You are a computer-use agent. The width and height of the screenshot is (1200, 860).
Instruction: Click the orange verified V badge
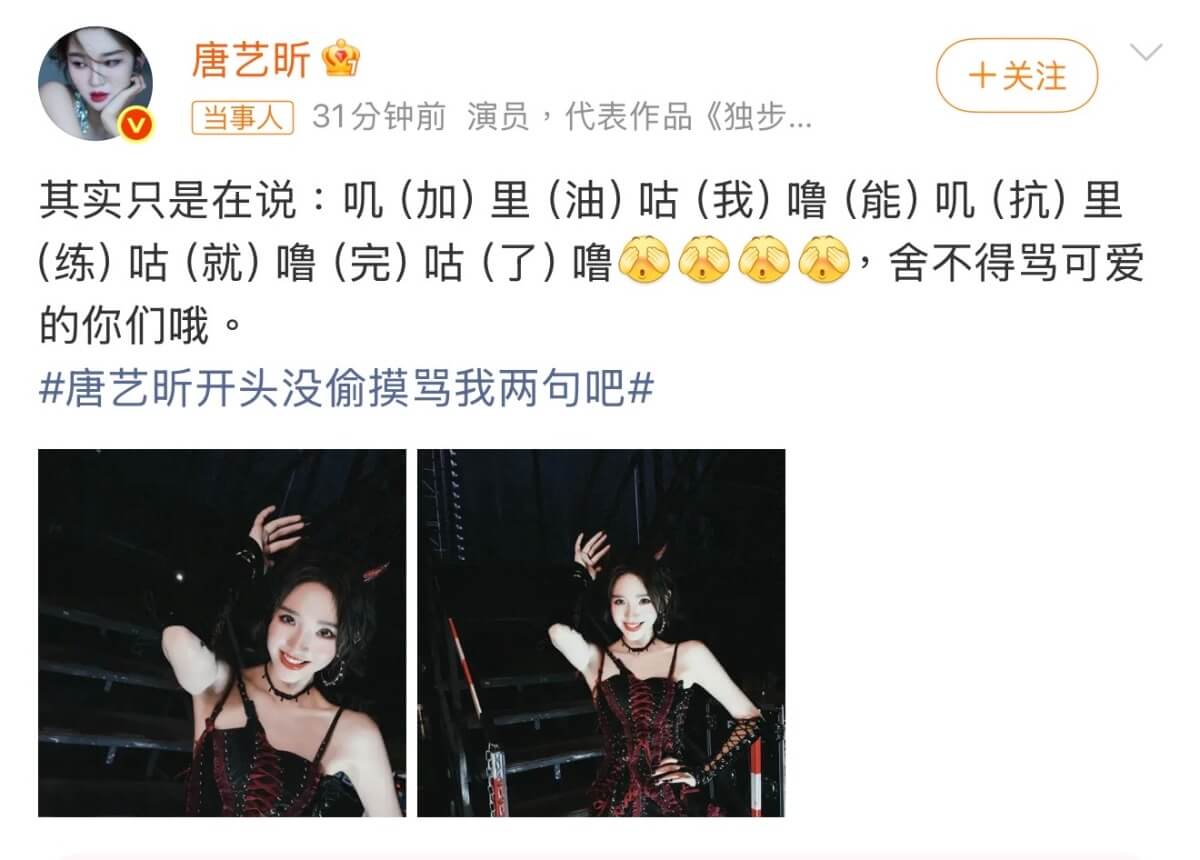135,124
